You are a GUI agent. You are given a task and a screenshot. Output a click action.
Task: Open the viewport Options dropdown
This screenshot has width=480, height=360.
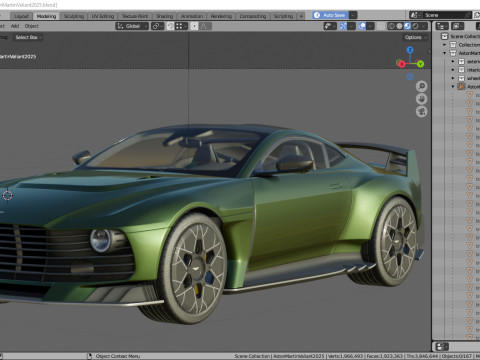[415, 37]
